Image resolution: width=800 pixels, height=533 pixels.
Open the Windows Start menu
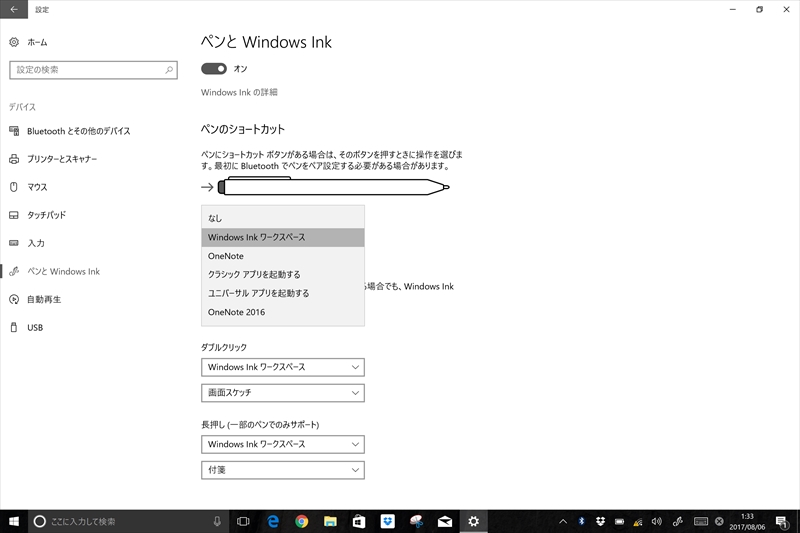(x=14, y=521)
